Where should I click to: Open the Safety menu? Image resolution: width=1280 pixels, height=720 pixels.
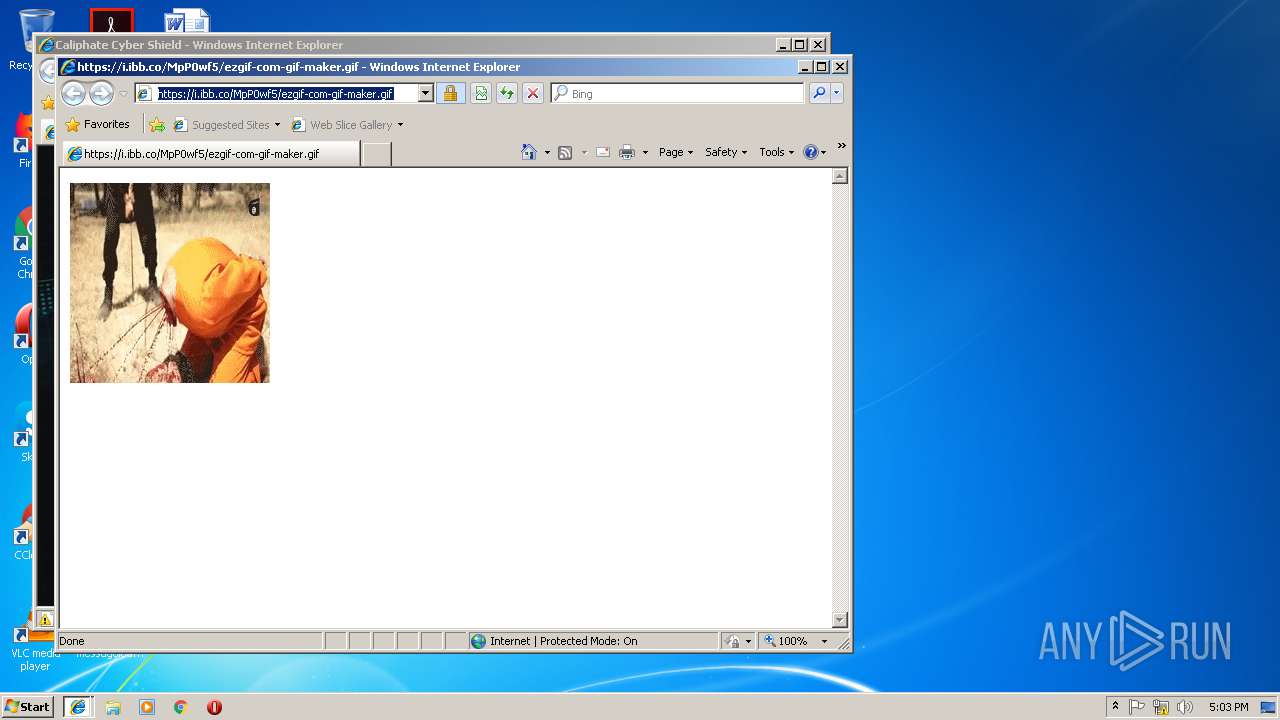coord(726,152)
